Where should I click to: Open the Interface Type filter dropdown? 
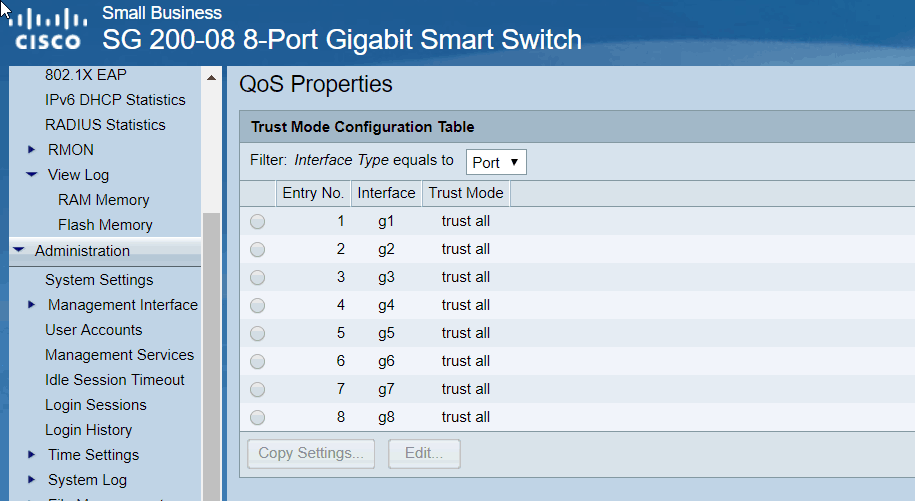(x=496, y=162)
